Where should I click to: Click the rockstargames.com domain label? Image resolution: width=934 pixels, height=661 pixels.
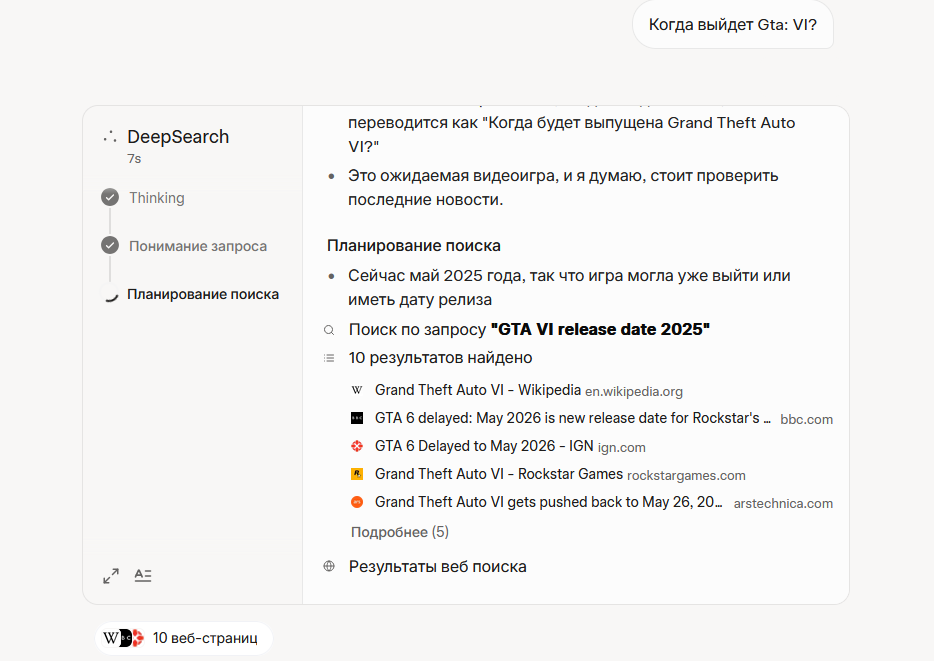click(686, 475)
